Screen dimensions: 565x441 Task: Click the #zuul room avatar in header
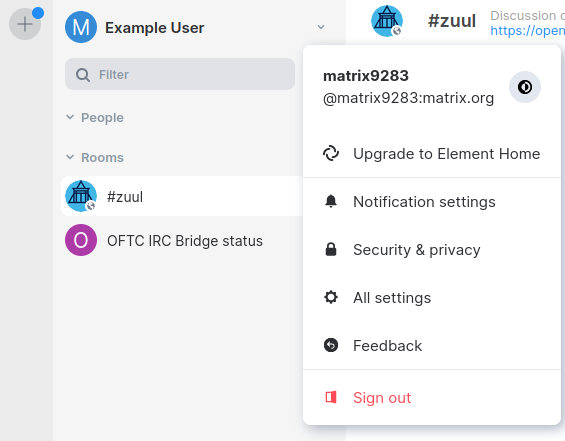pyautogui.click(x=387, y=21)
